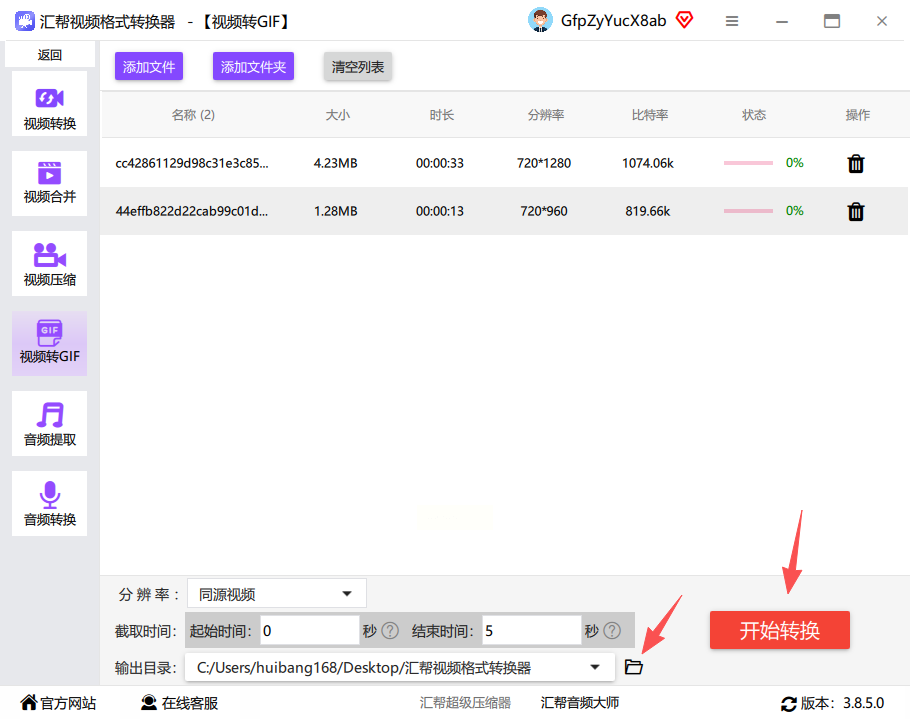Expand the 分辨率 resolution dropdown
The image size is (910, 719).
[x=277, y=594]
